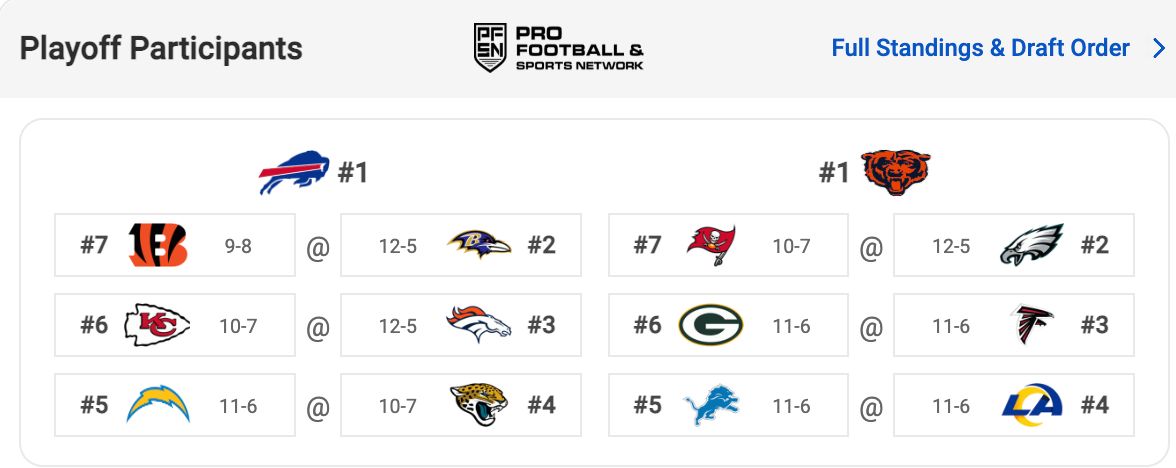Select the Detroit Lions #5 logo
The width and height of the screenshot is (1176, 468).
pyautogui.click(x=712, y=405)
